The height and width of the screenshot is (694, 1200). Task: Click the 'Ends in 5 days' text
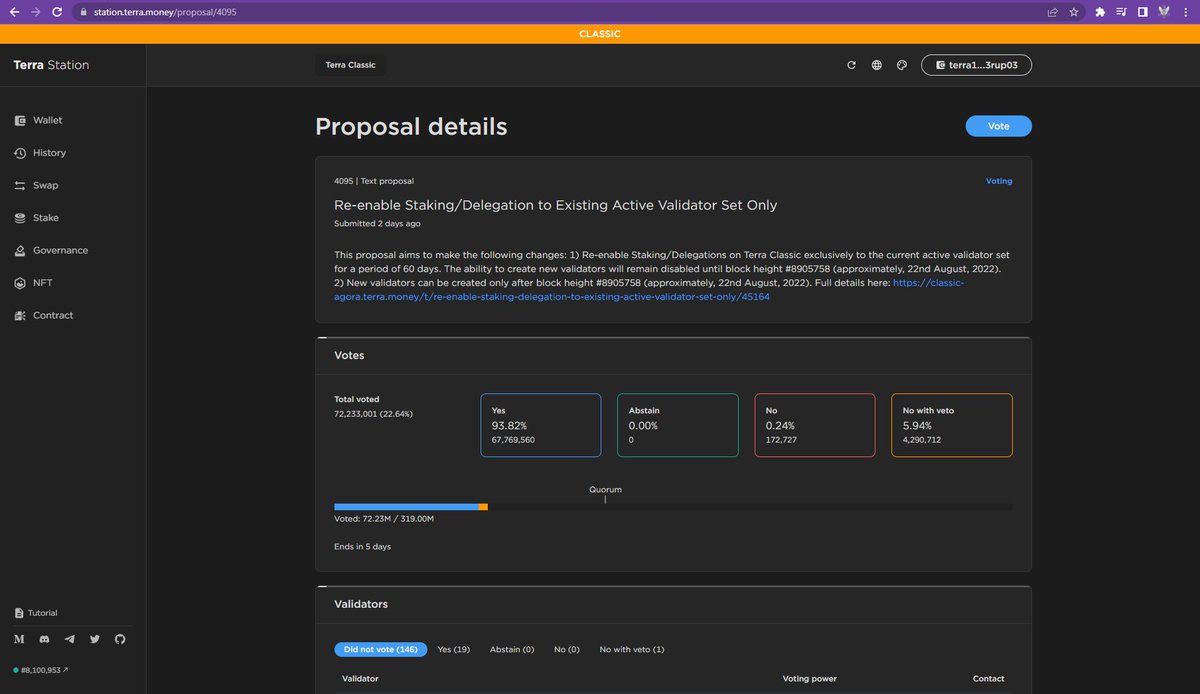(x=362, y=547)
